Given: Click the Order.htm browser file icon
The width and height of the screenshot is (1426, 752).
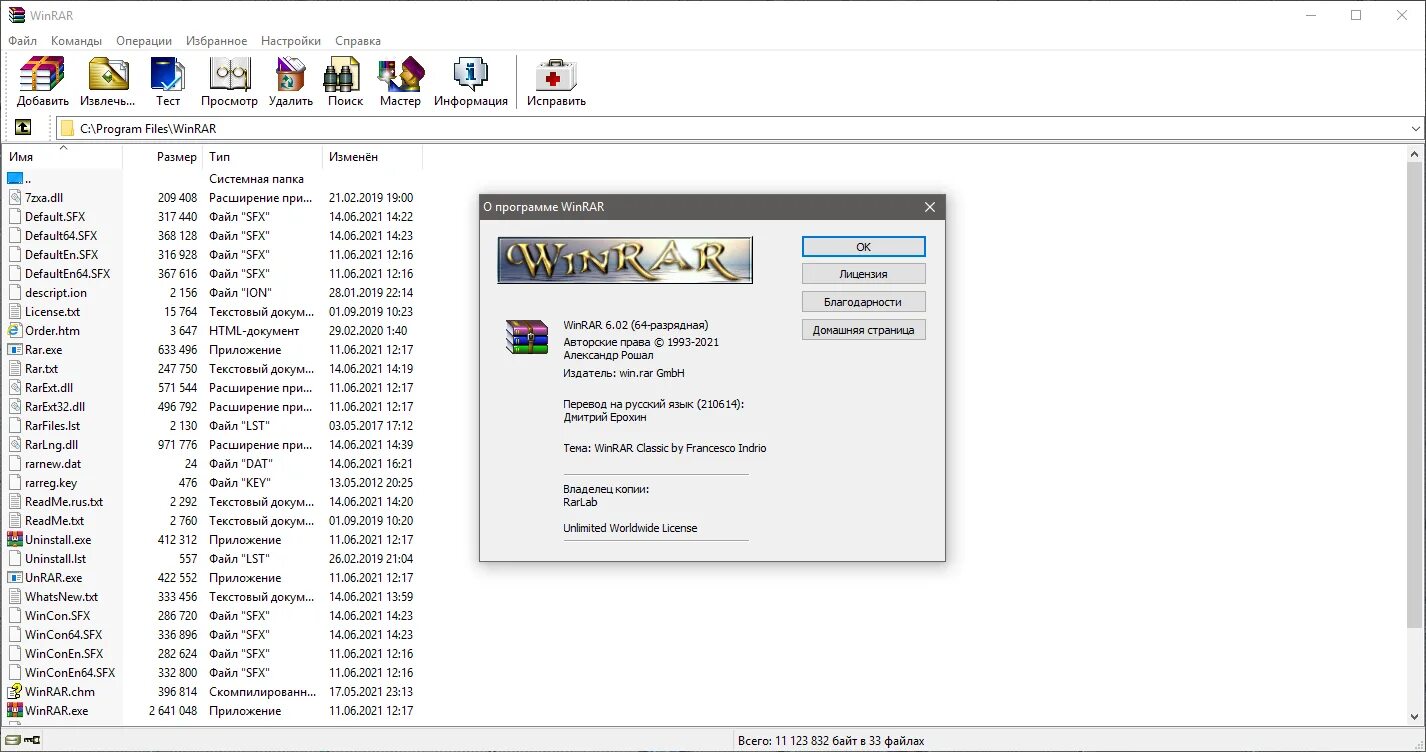Looking at the screenshot, I should tap(15, 331).
